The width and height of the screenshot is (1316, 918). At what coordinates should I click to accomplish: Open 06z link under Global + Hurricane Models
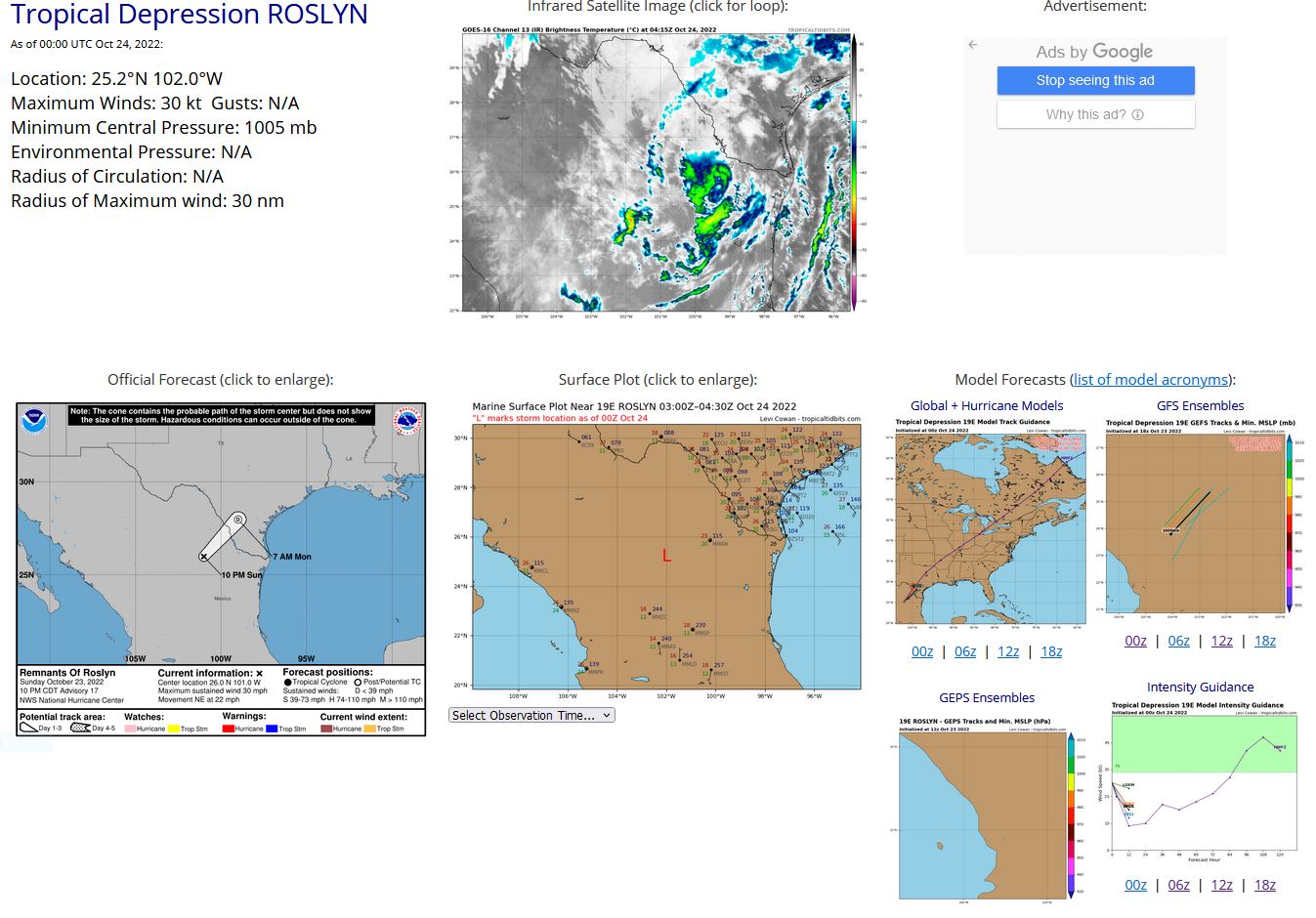965,651
